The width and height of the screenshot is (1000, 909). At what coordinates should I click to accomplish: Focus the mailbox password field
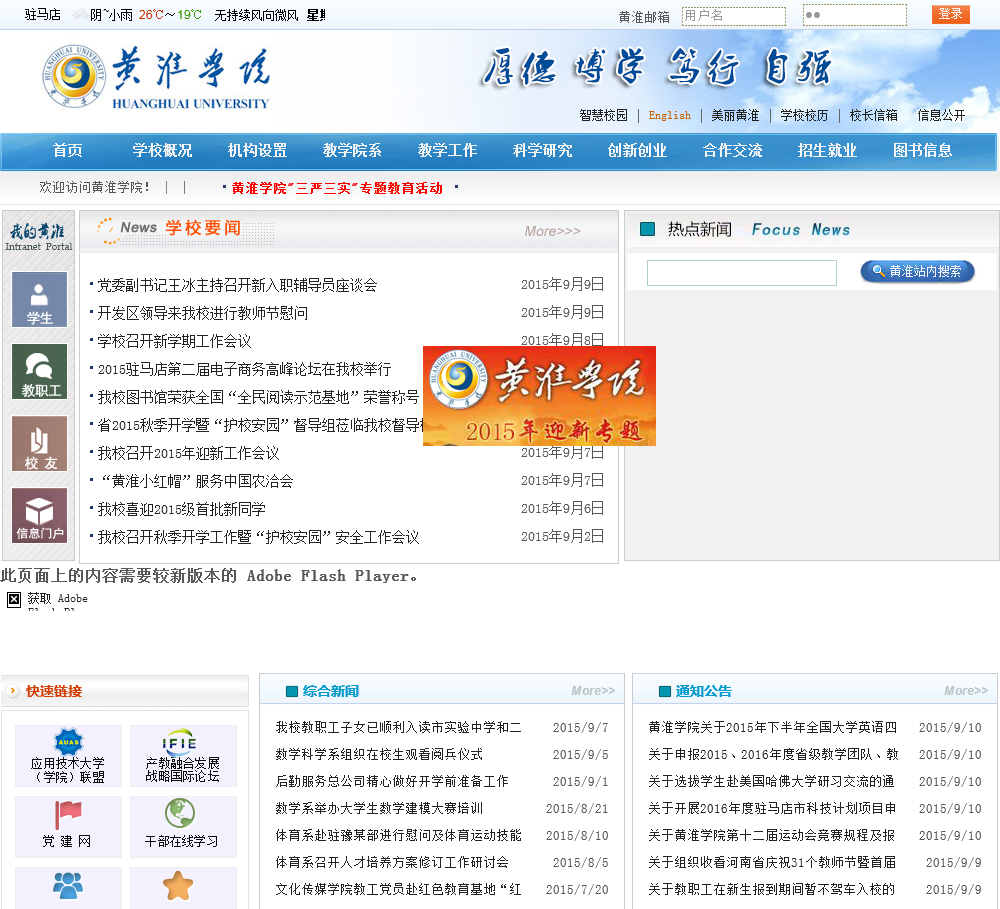click(855, 15)
